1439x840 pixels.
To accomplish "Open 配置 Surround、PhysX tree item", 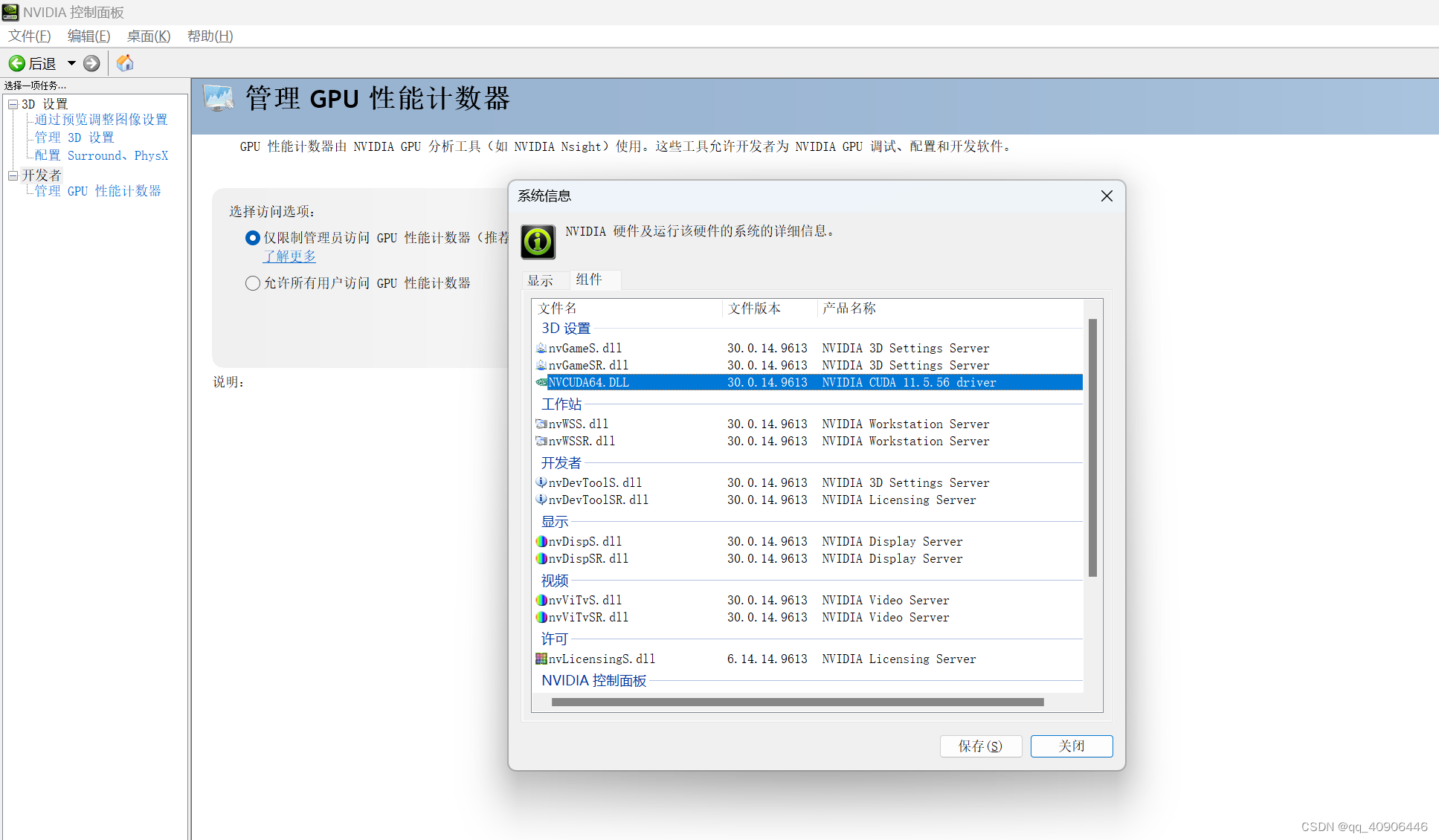I will (x=101, y=155).
